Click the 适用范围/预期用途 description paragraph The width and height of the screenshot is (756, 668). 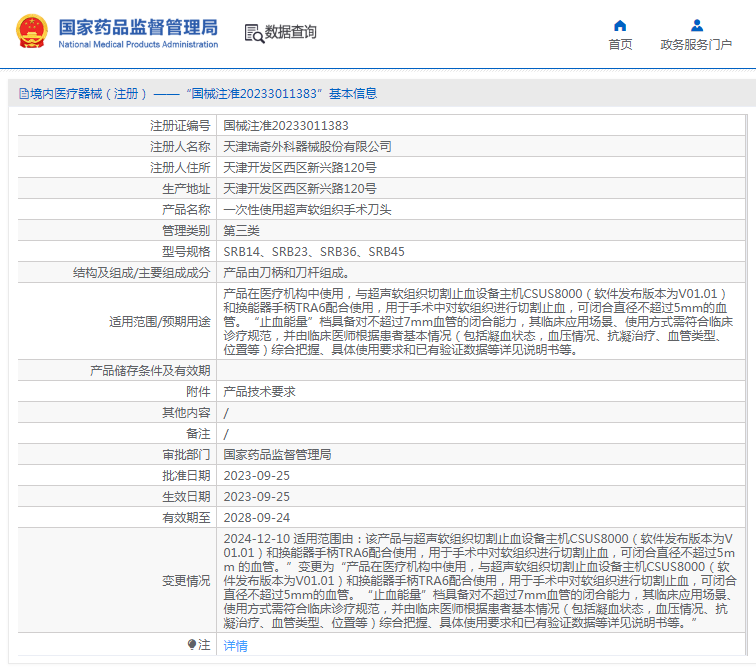pos(478,322)
